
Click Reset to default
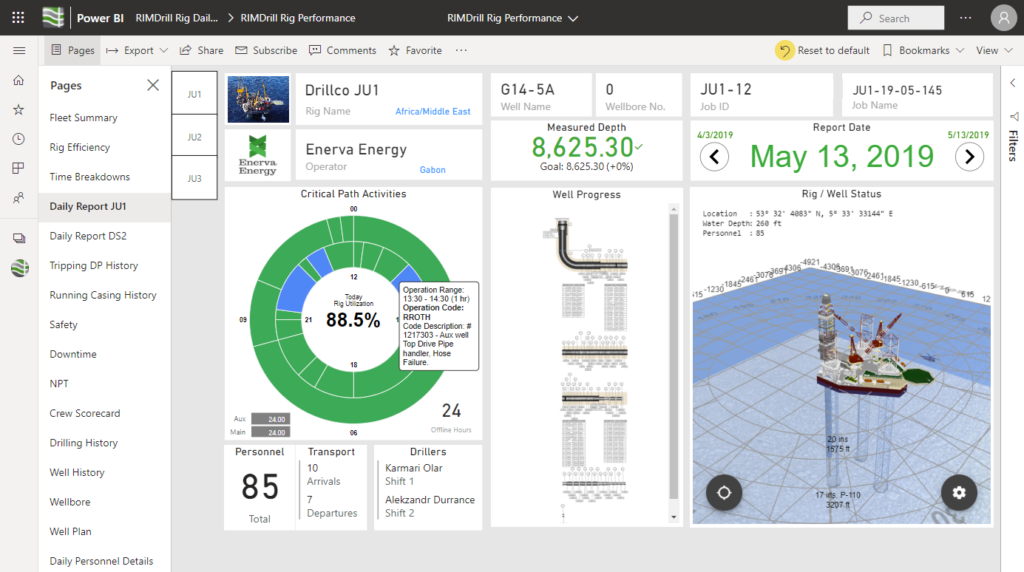pos(823,50)
